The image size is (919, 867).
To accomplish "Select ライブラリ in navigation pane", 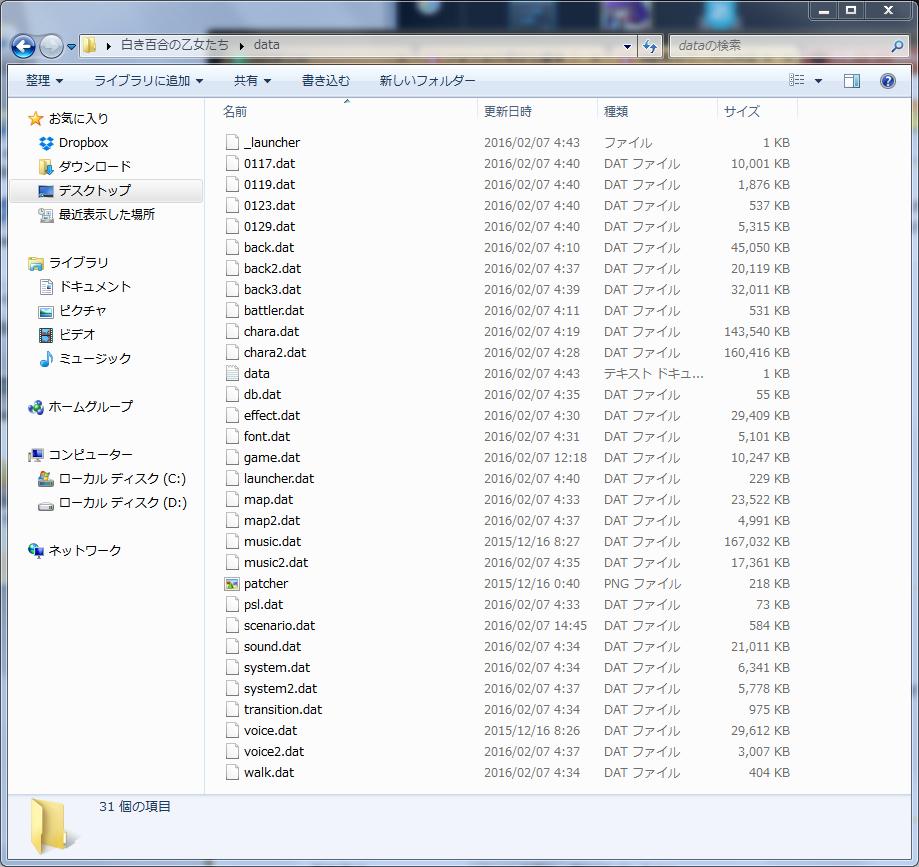I will point(69,263).
